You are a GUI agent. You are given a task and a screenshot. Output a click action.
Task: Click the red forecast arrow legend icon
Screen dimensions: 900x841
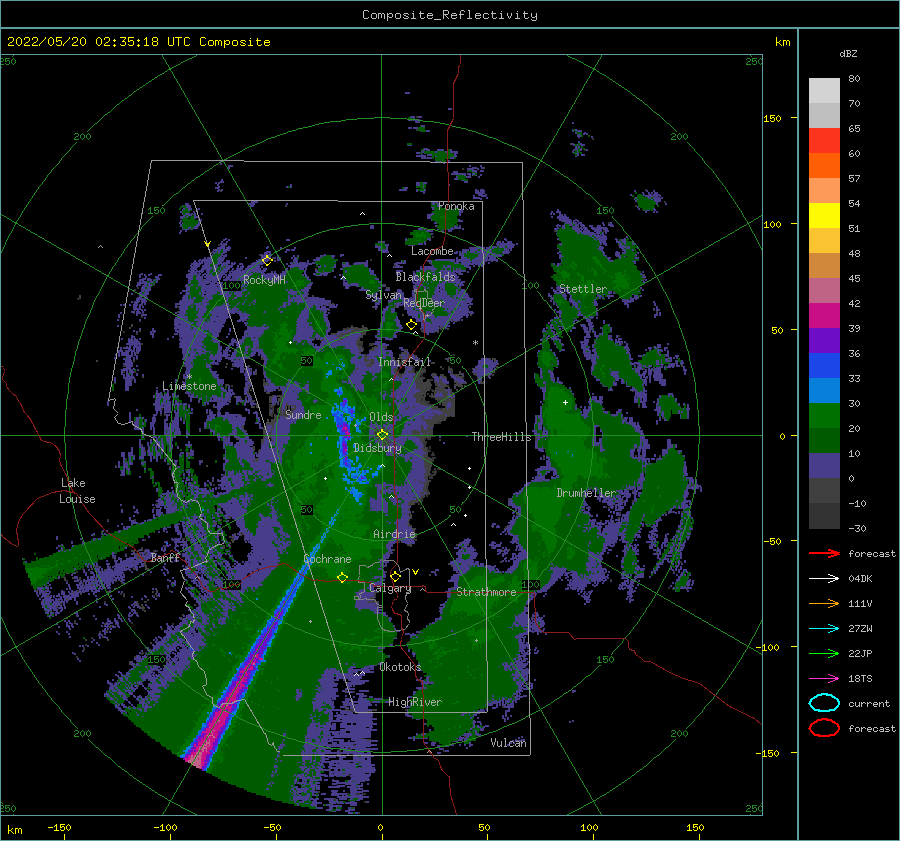coord(824,553)
